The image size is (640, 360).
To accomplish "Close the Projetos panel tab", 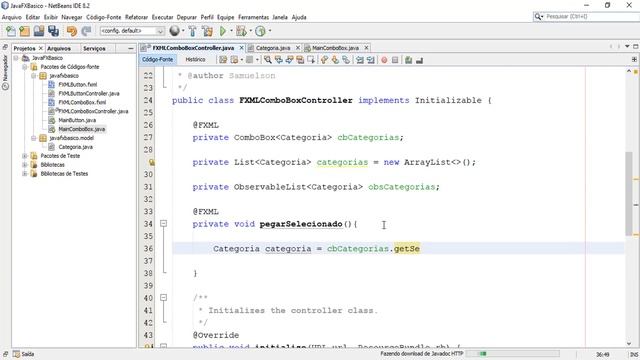I will click(40, 48).
